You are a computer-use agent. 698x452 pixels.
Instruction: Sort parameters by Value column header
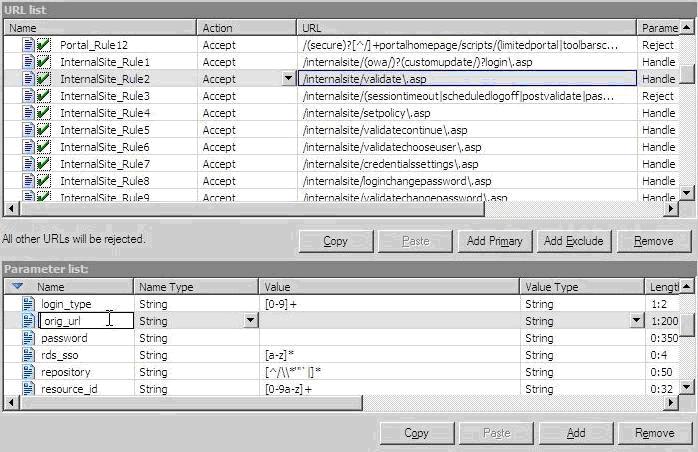(389, 287)
